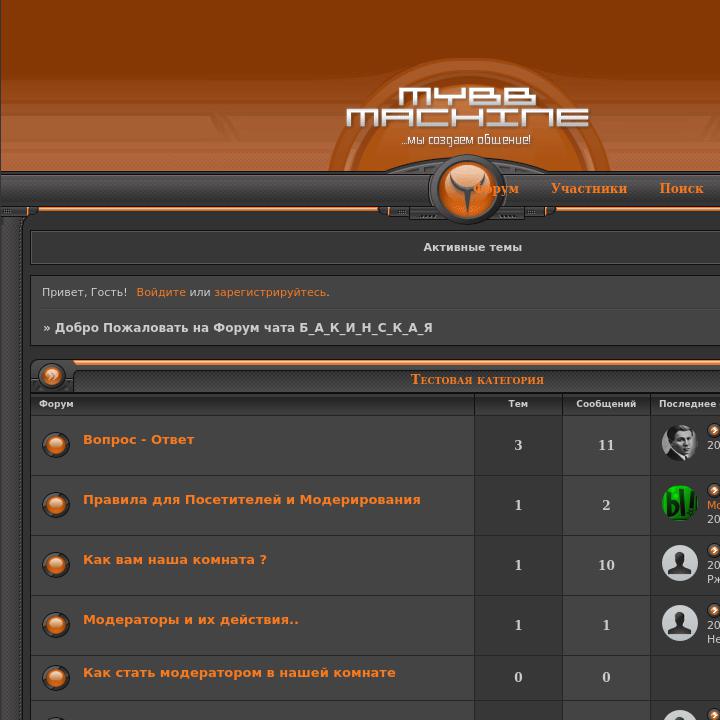The height and width of the screenshot is (720, 720).
Task: Open last-post avatar in Вопрос - Ответ row
Action: [680, 443]
